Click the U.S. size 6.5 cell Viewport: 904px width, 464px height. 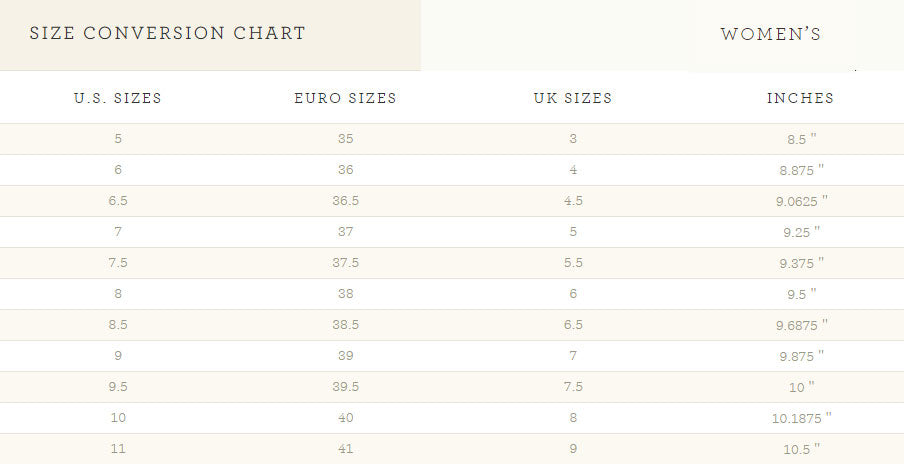coord(118,201)
